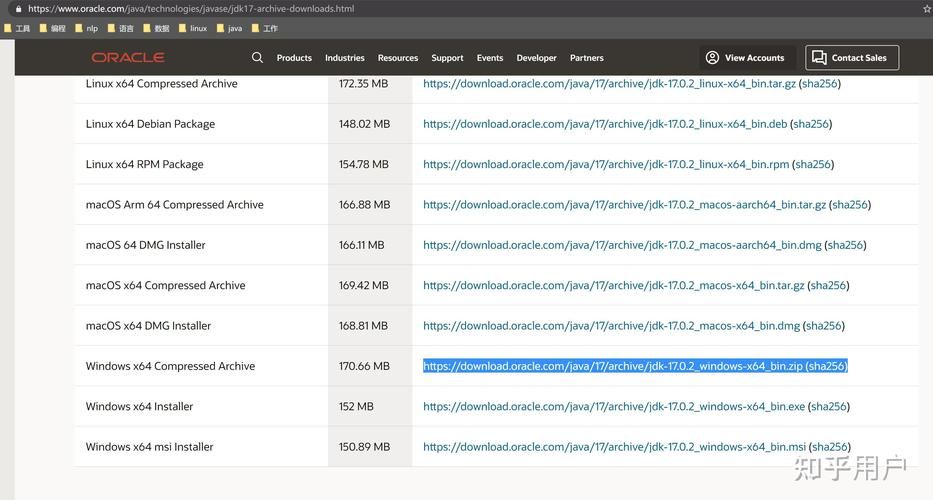Download the linux-x64_bin.rpm link

(x=606, y=165)
